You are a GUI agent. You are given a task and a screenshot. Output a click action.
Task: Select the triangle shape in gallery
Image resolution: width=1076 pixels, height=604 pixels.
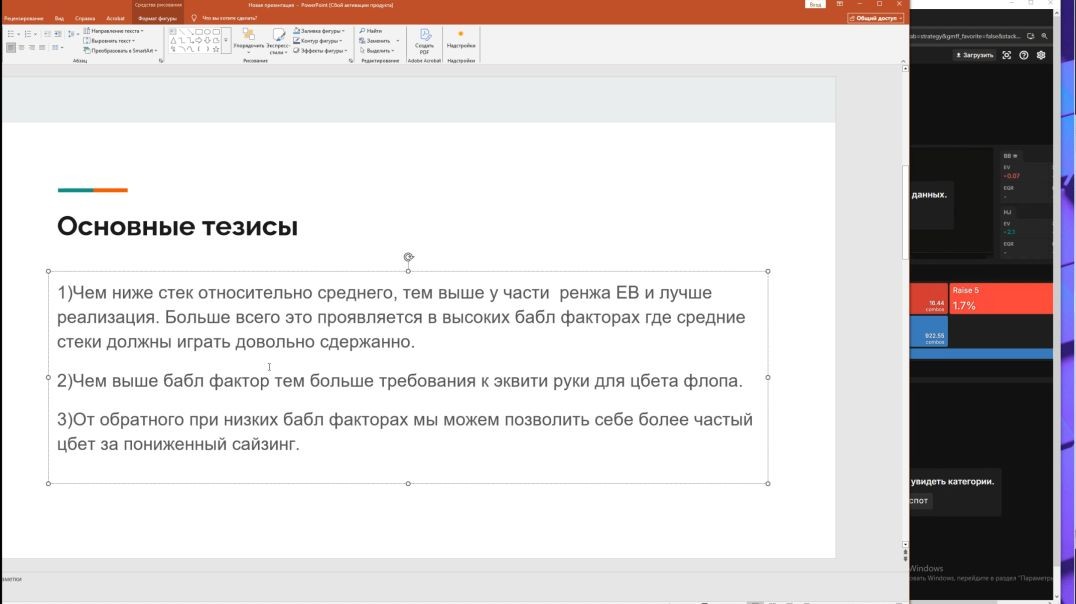pyautogui.click(x=173, y=40)
